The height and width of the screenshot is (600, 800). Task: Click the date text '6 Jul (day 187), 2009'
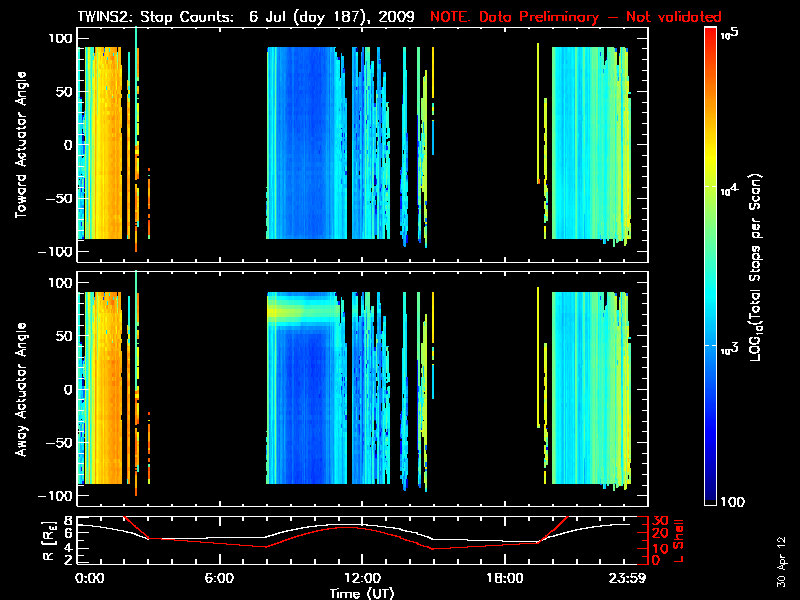[x=332, y=17]
